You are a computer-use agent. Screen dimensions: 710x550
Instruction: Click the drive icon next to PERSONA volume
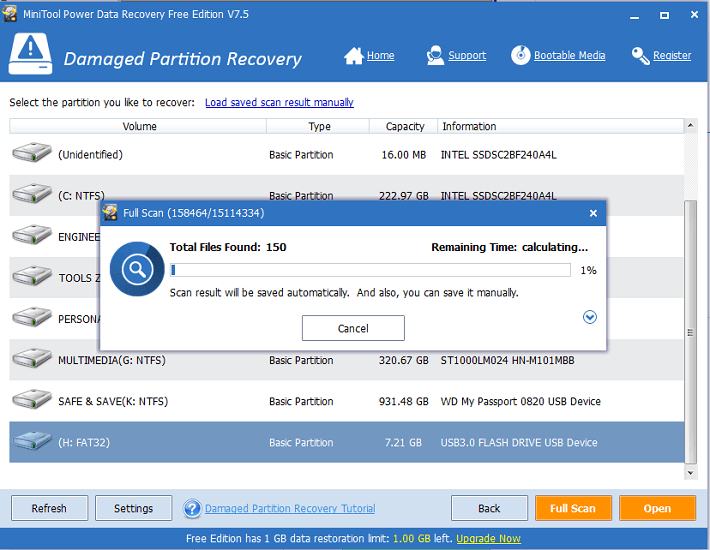click(32, 317)
